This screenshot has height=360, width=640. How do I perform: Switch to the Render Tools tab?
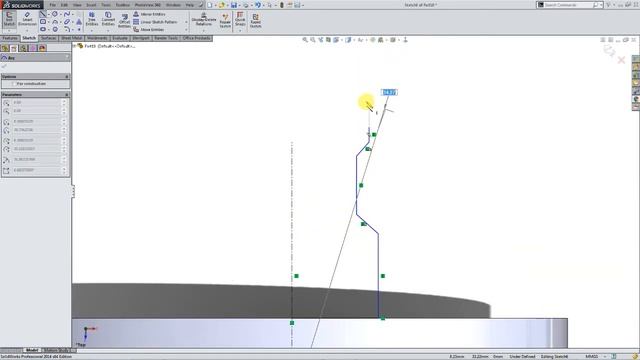[166, 38]
